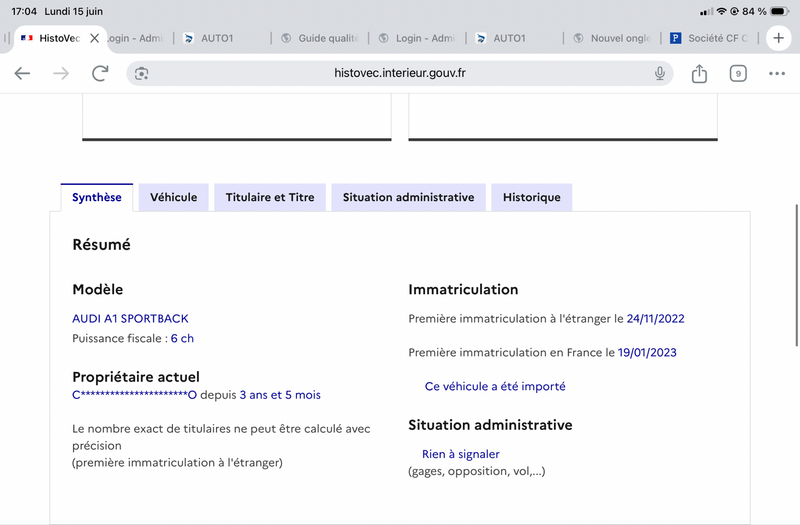The image size is (800, 525).
Task: Open the Titulaire et Titre tab
Action: [x=270, y=197]
